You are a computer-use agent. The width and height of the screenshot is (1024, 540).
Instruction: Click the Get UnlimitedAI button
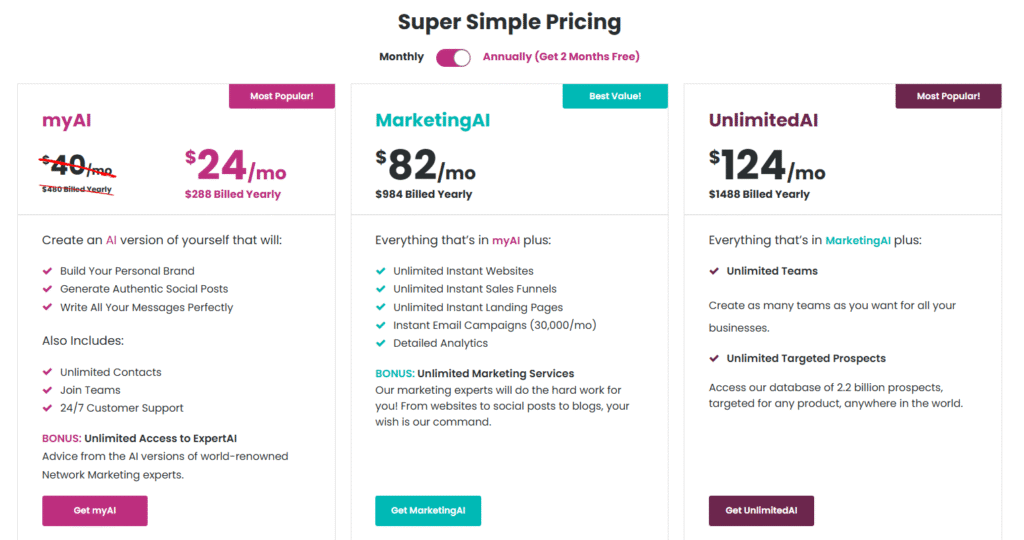tap(761, 511)
